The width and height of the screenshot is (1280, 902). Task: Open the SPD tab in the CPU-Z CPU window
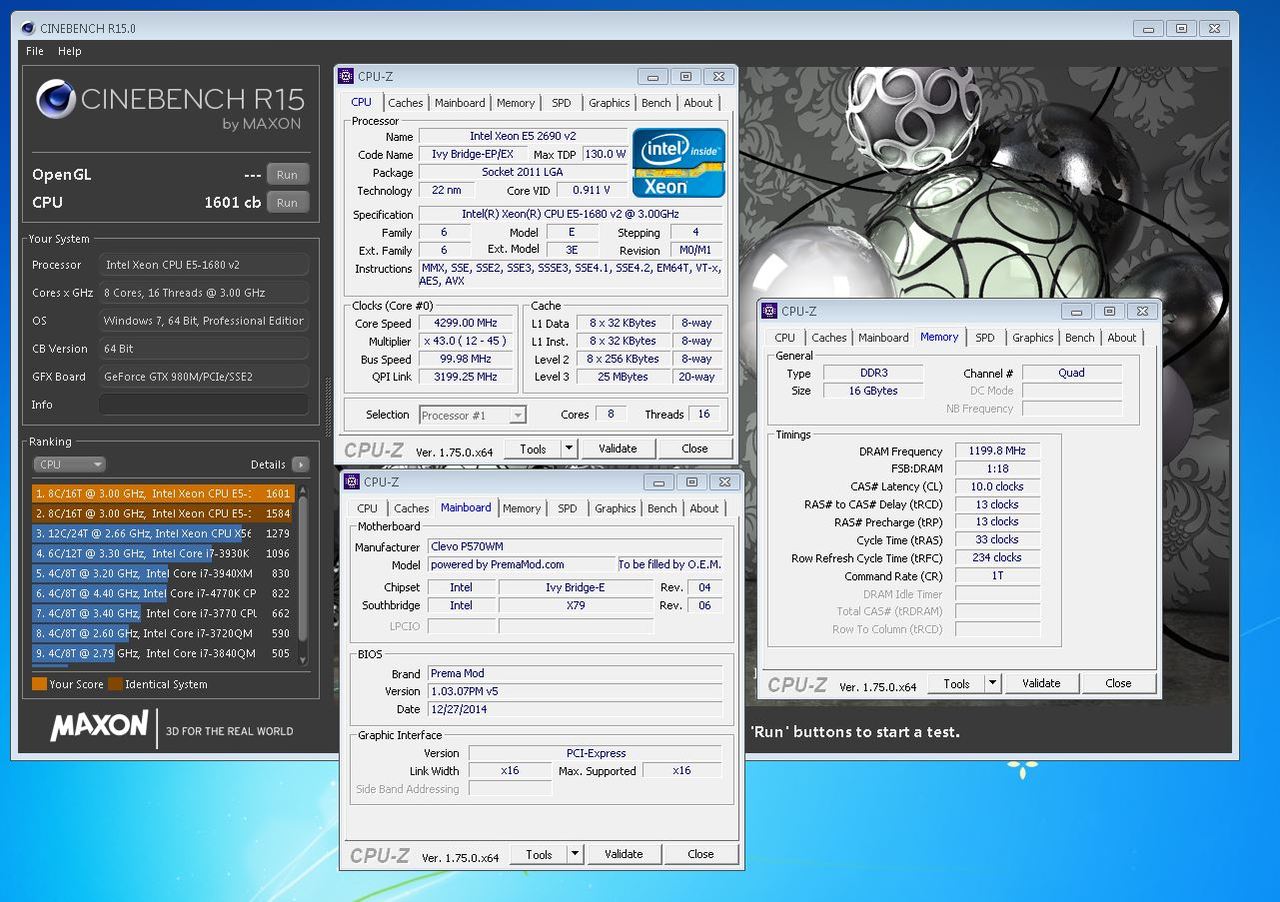tap(561, 103)
